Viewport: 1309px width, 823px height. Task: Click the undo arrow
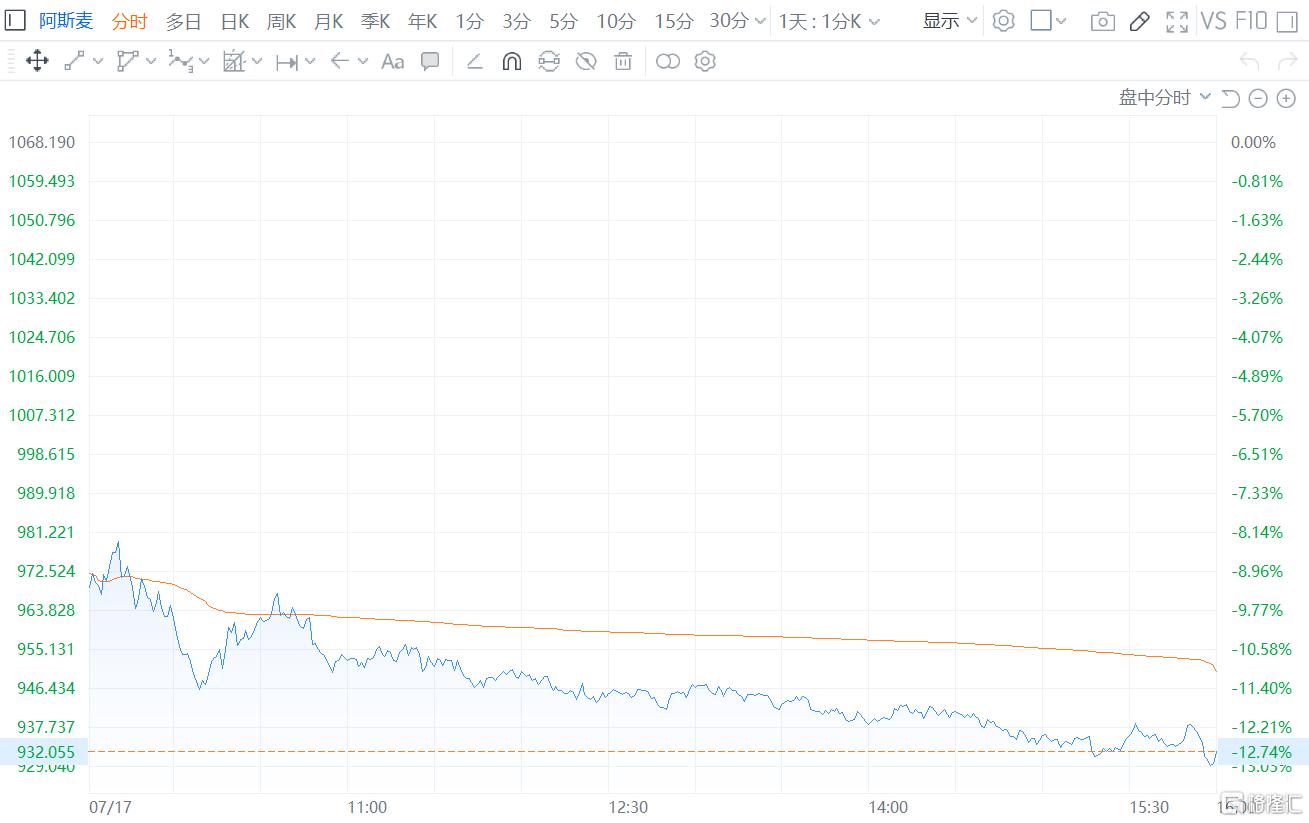click(x=1250, y=62)
